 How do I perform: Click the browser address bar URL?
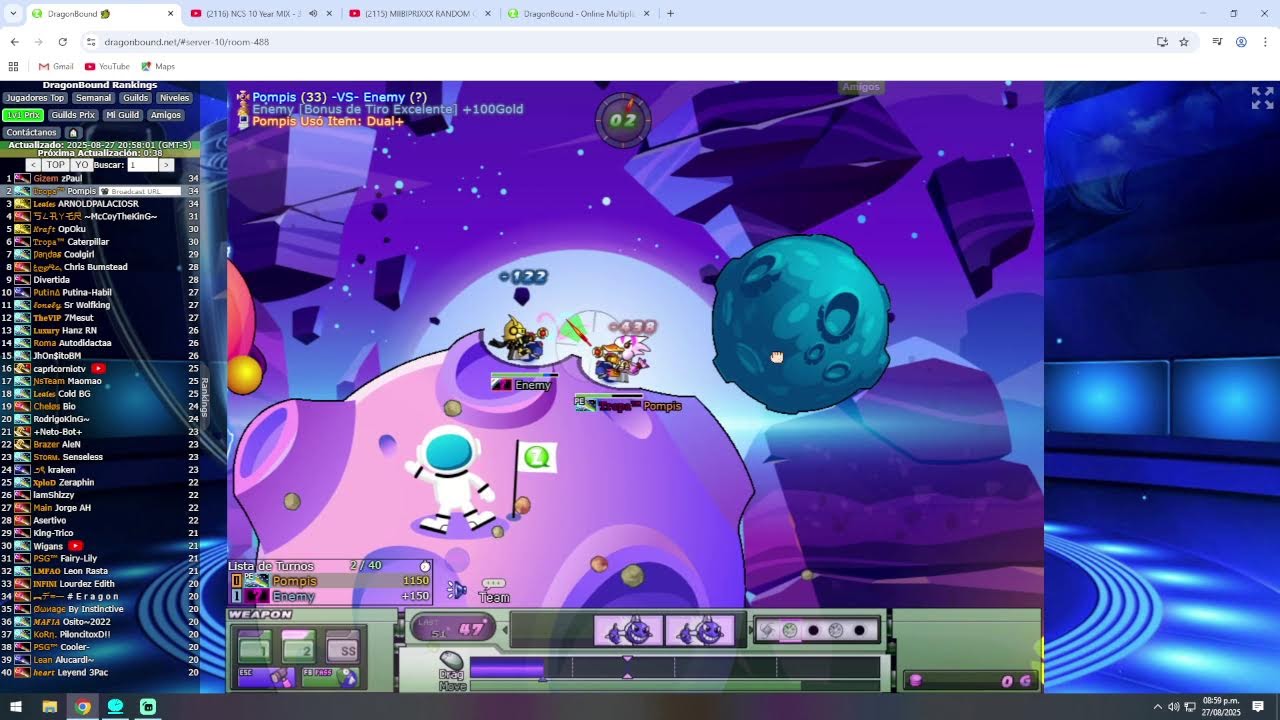point(186,42)
